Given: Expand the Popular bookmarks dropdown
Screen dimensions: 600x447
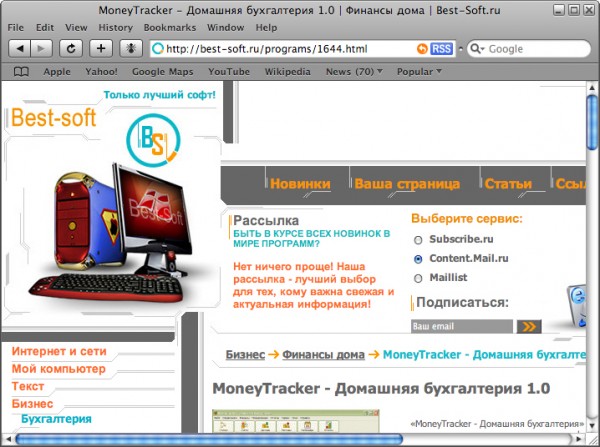Looking at the screenshot, I should [x=419, y=72].
